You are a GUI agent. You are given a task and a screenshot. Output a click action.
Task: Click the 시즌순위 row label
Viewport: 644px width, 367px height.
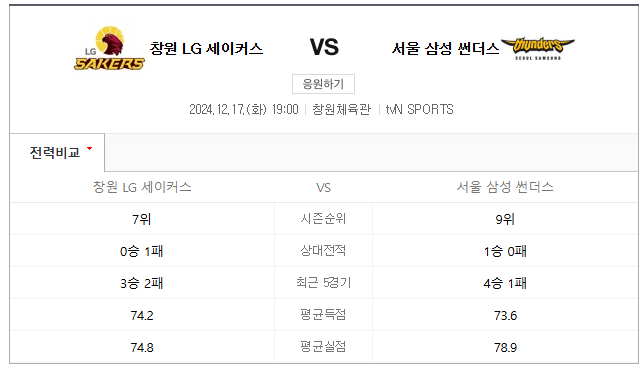323,219
